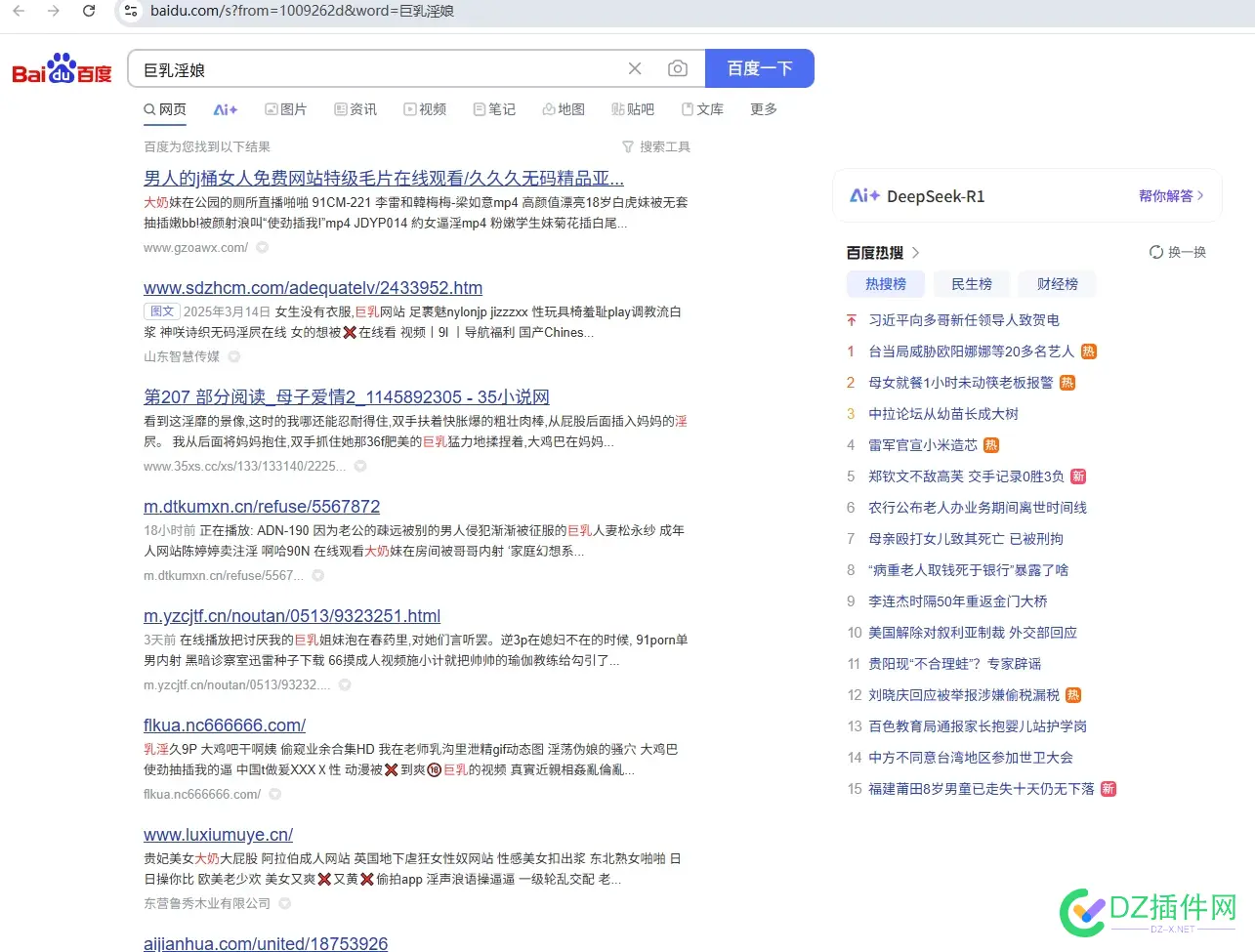Switch to the 图片 tab

click(286, 108)
